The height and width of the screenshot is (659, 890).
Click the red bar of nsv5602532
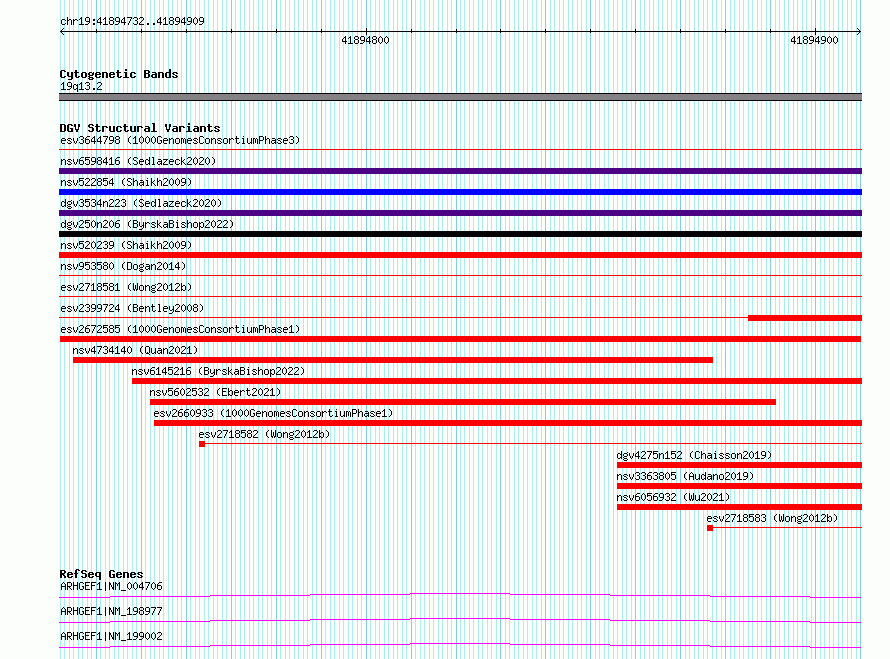(x=463, y=402)
